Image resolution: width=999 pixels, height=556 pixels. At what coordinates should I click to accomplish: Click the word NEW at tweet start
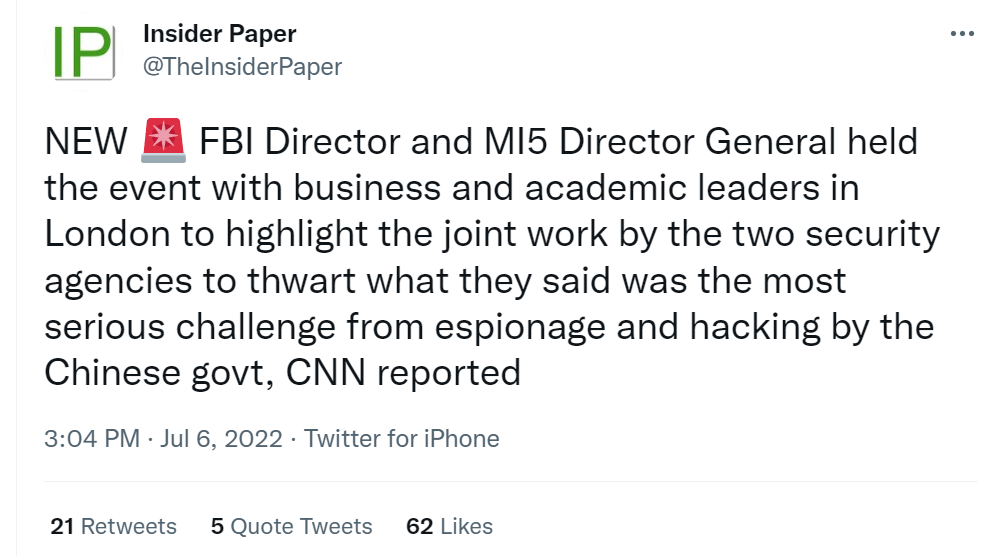86,141
